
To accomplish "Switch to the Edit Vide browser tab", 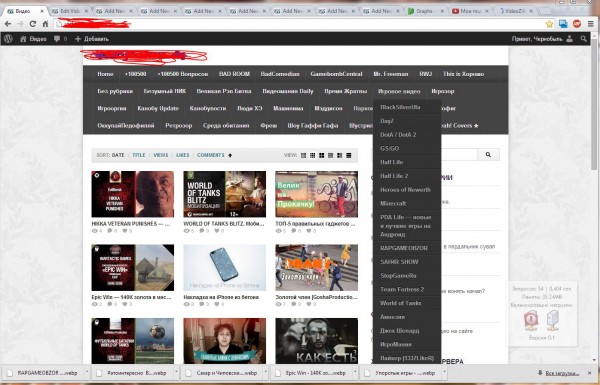I will (x=69, y=11).
